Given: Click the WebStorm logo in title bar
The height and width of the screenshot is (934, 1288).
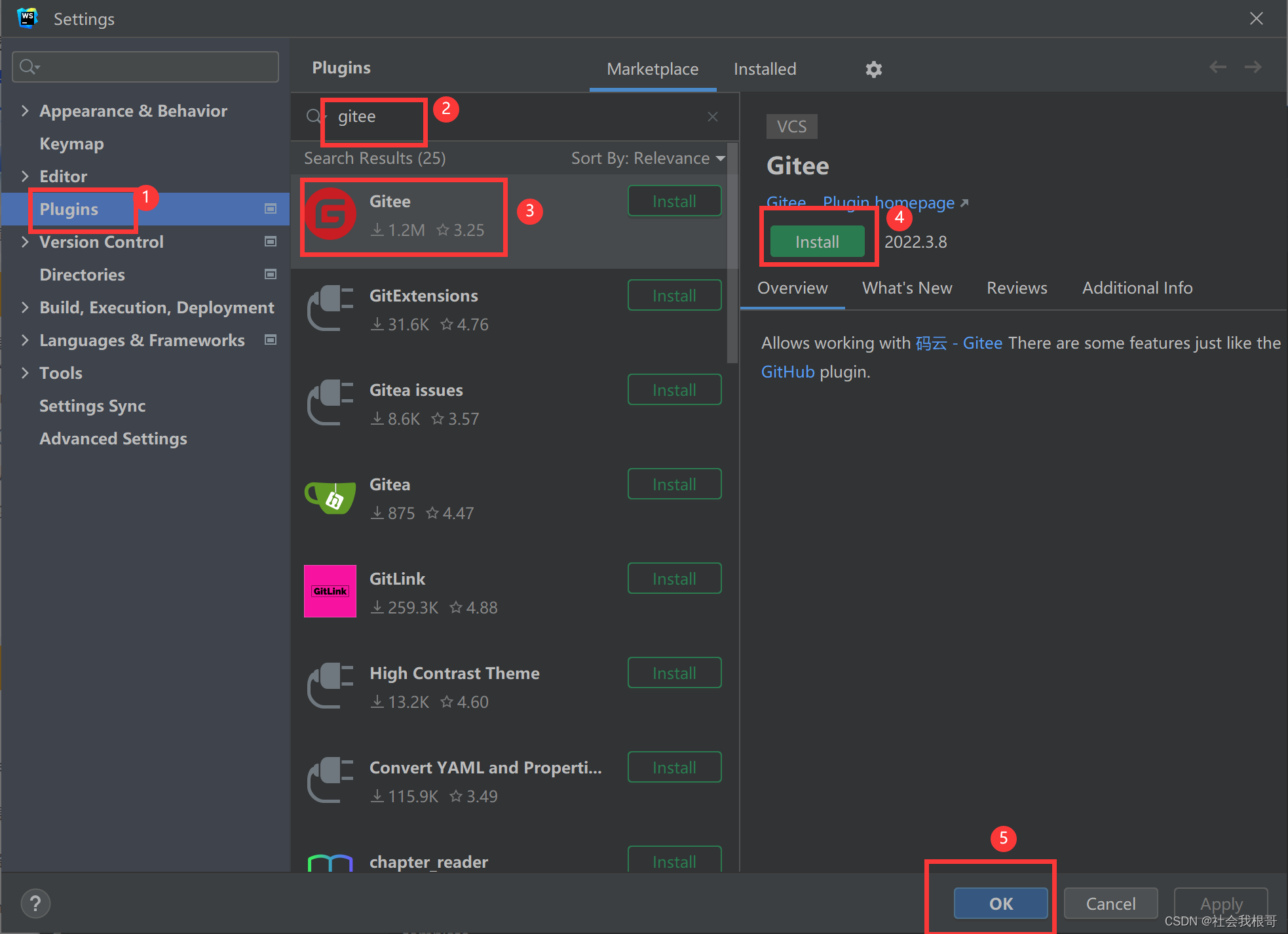Looking at the screenshot, I should point(28,18).
